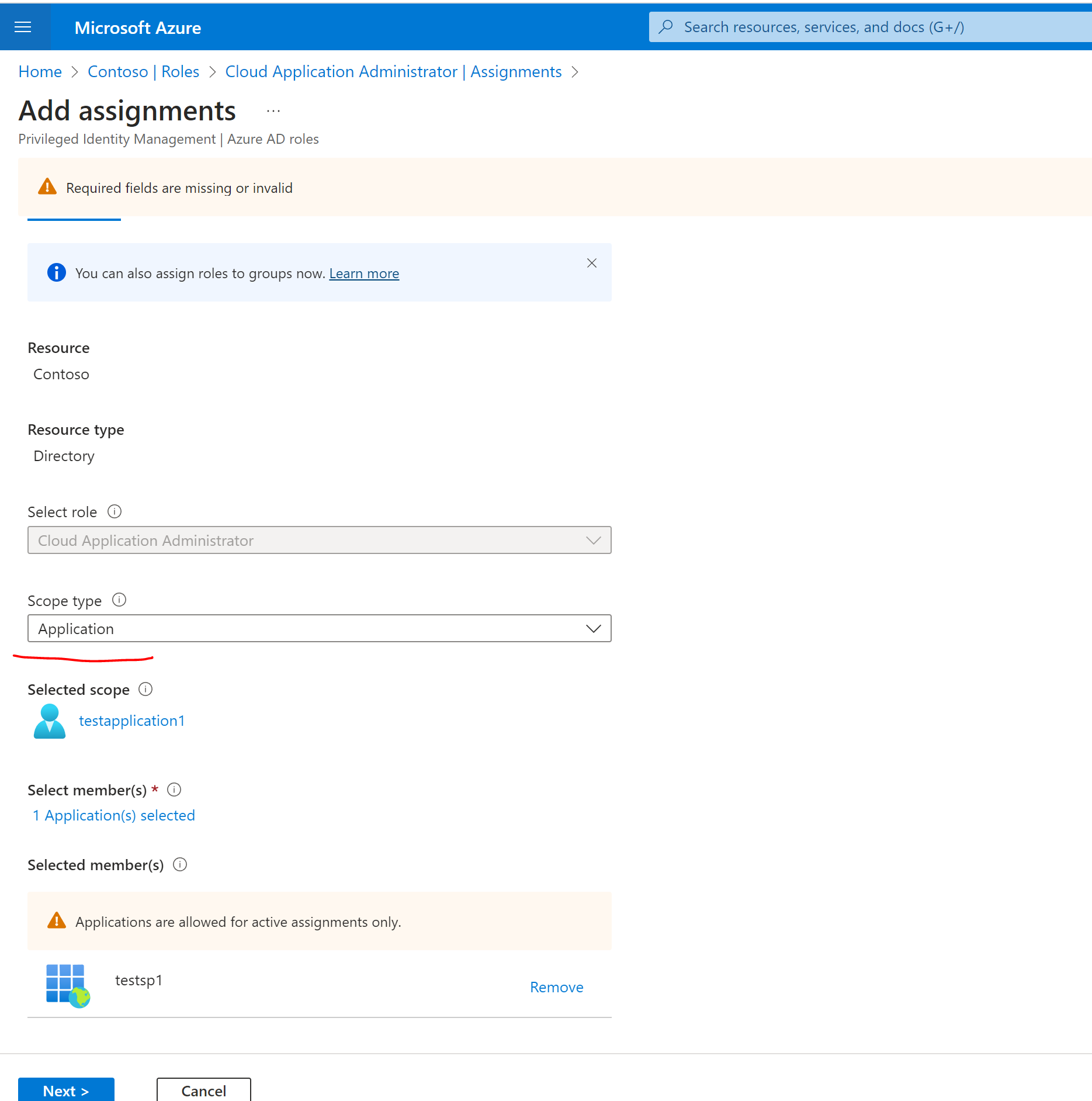Click the search magnifier icon
This screenshot has height=1101, width=1092.
click(666, 26)
